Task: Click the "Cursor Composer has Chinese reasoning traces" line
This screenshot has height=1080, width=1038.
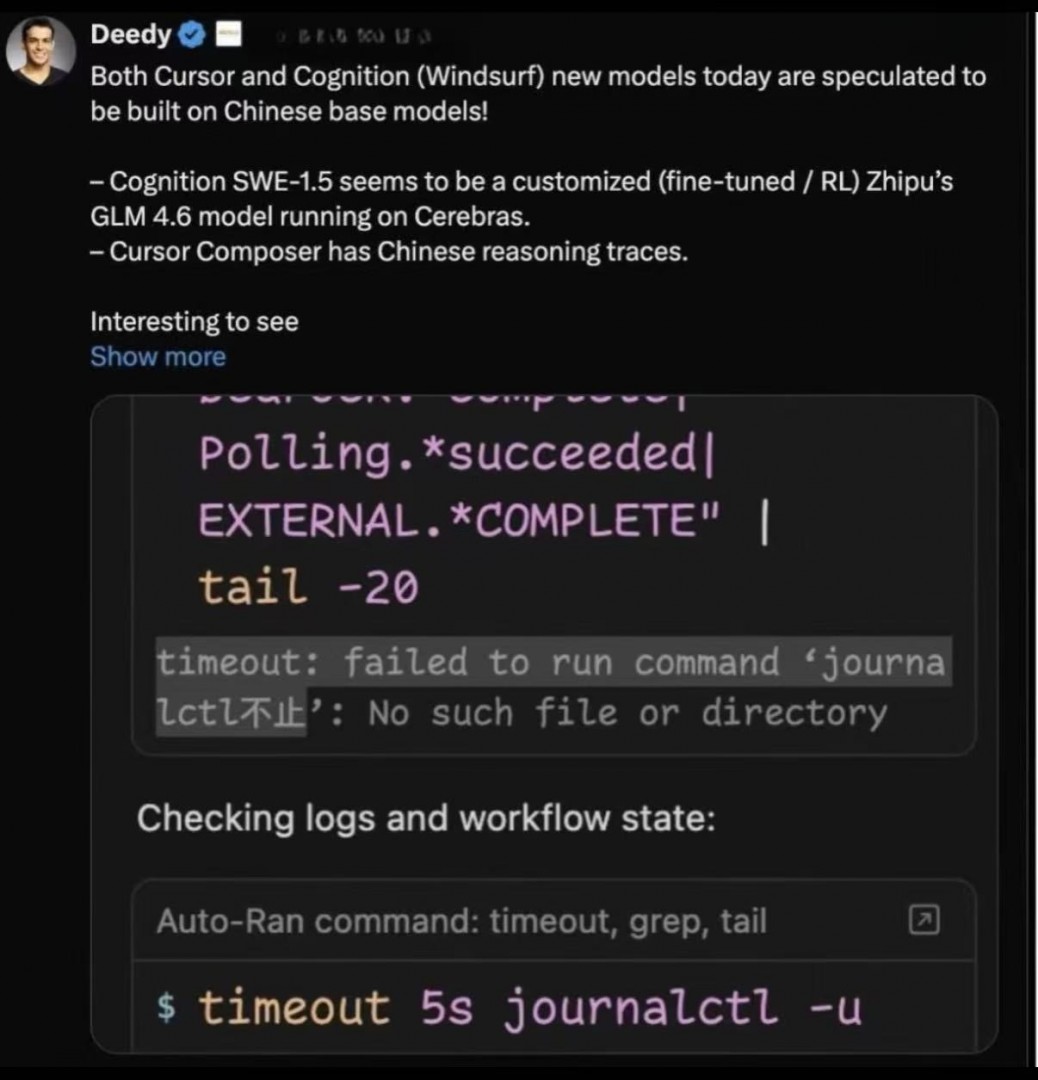Action: pos(389,252)
